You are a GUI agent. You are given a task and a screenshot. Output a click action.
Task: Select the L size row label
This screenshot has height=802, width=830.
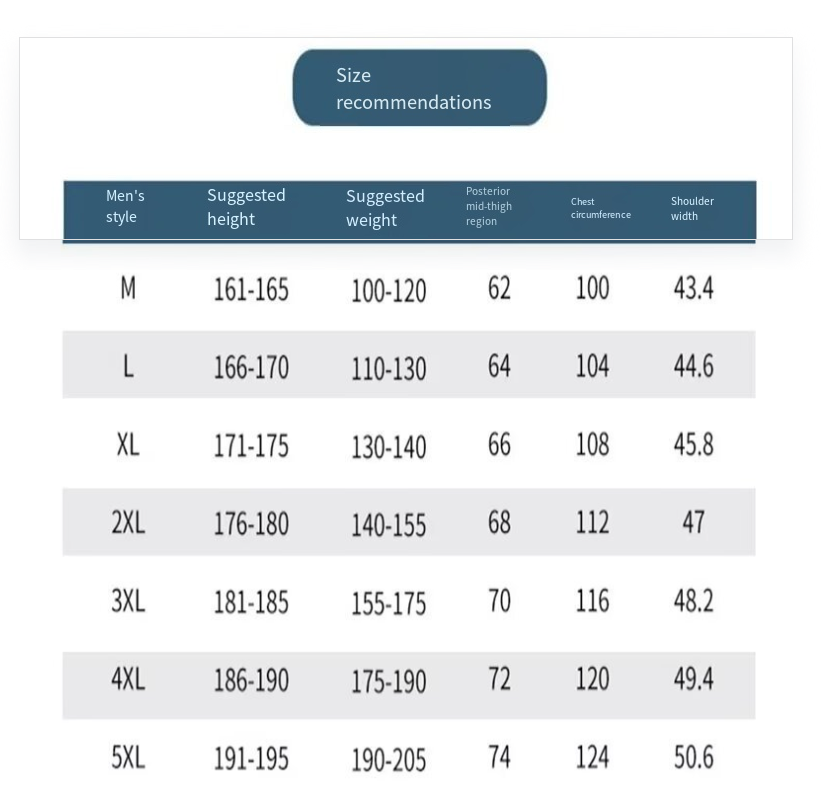128,367
